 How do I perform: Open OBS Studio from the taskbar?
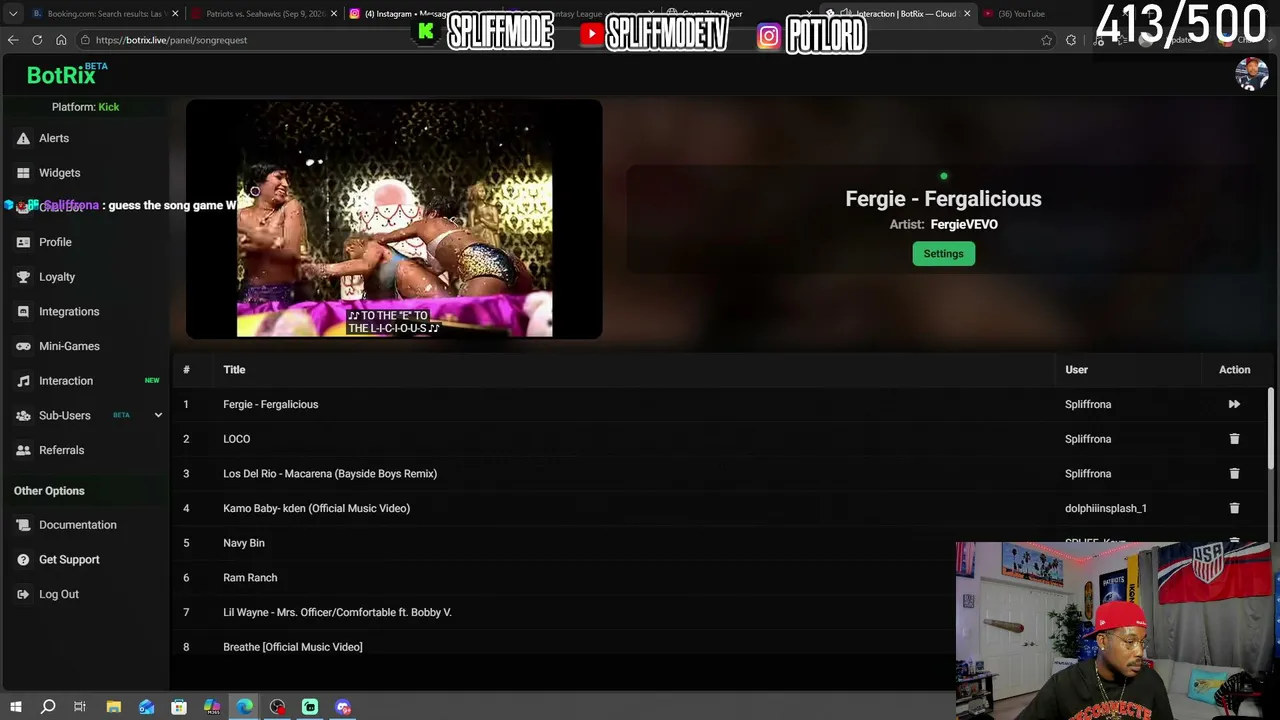click(x=277, y=707)
